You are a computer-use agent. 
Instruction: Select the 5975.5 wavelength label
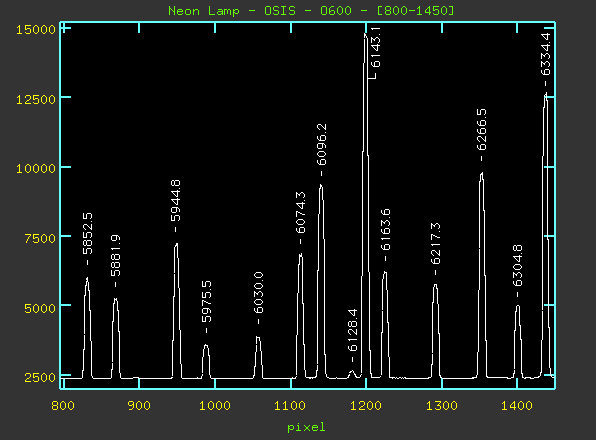pos(206,301)
